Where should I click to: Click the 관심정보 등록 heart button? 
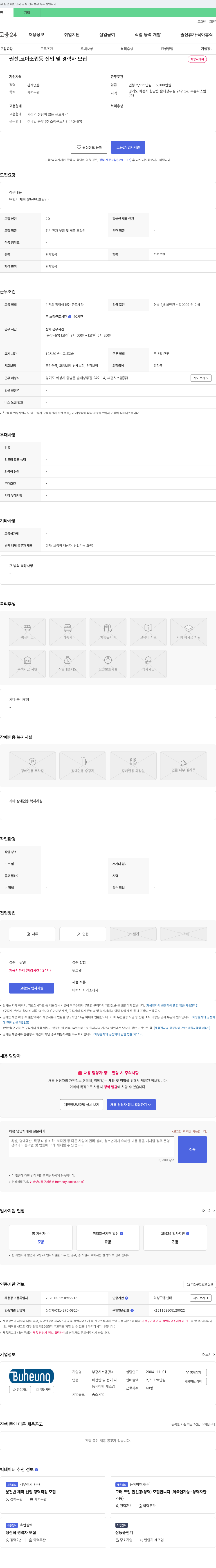click(x=89, y=147)
